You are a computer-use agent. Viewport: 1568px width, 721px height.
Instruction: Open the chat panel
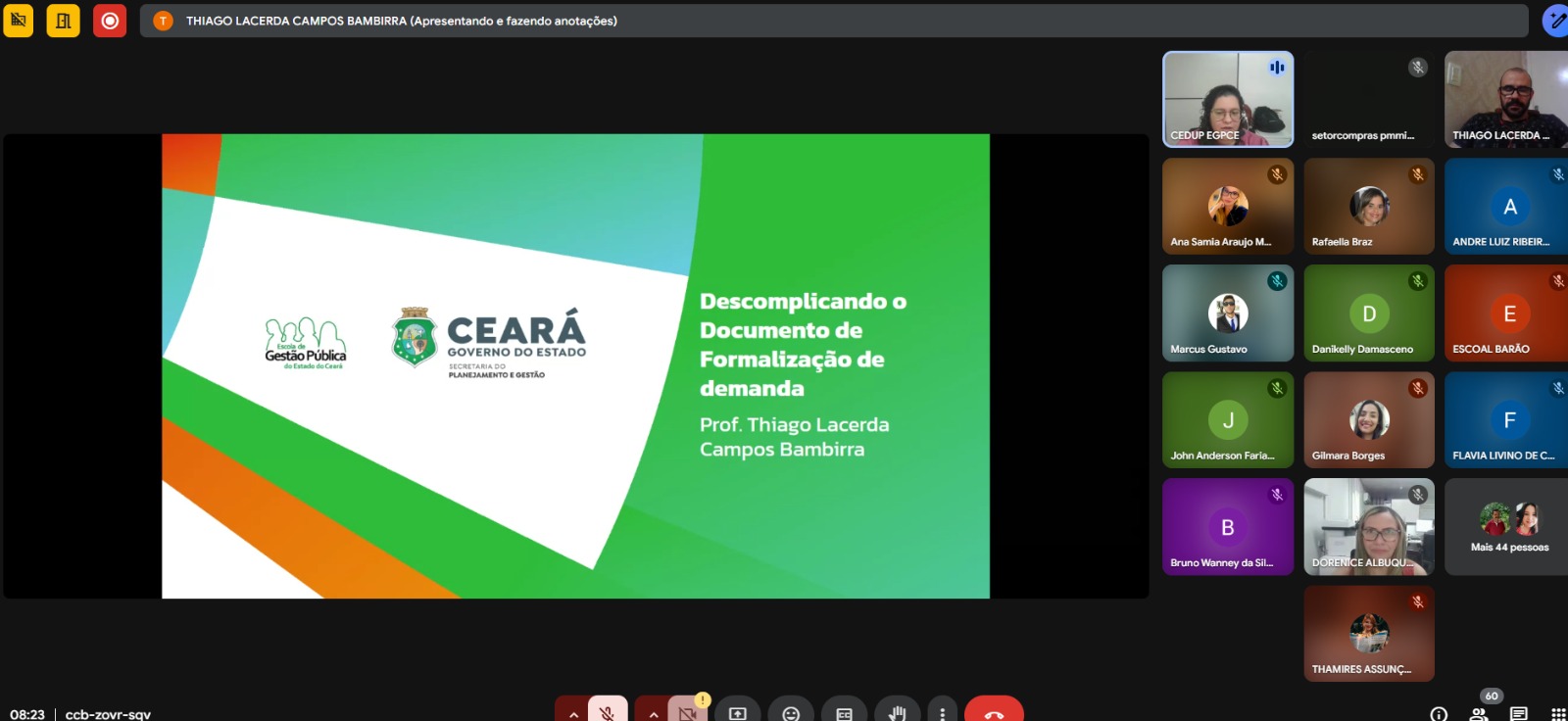[x=1518, y=714]
